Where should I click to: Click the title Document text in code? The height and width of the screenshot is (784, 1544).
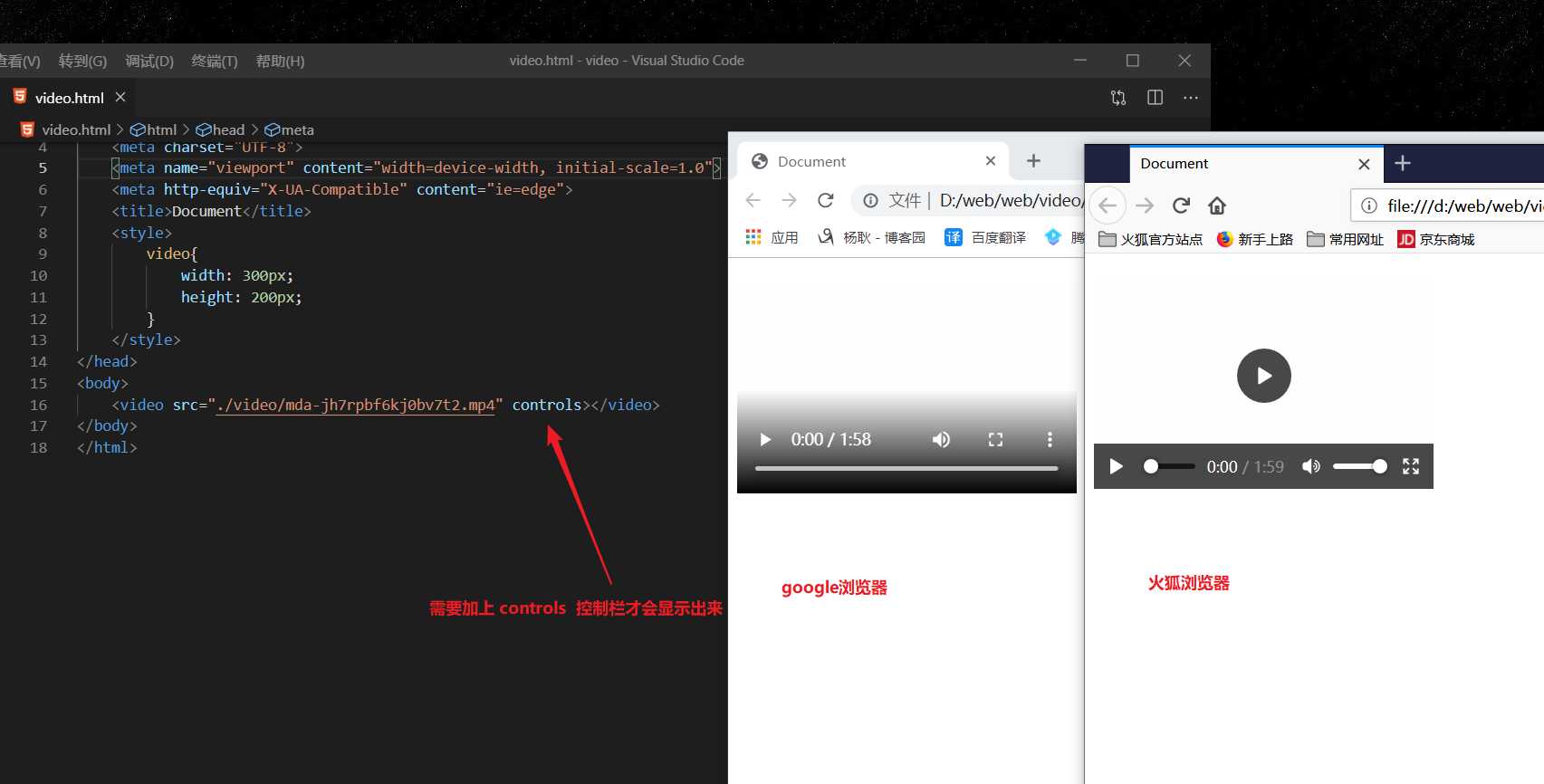[x=207, y=211]
